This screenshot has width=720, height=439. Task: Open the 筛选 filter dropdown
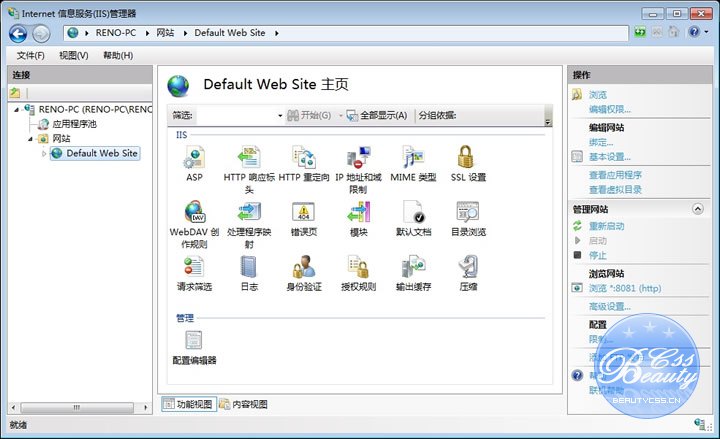[280, 116]
